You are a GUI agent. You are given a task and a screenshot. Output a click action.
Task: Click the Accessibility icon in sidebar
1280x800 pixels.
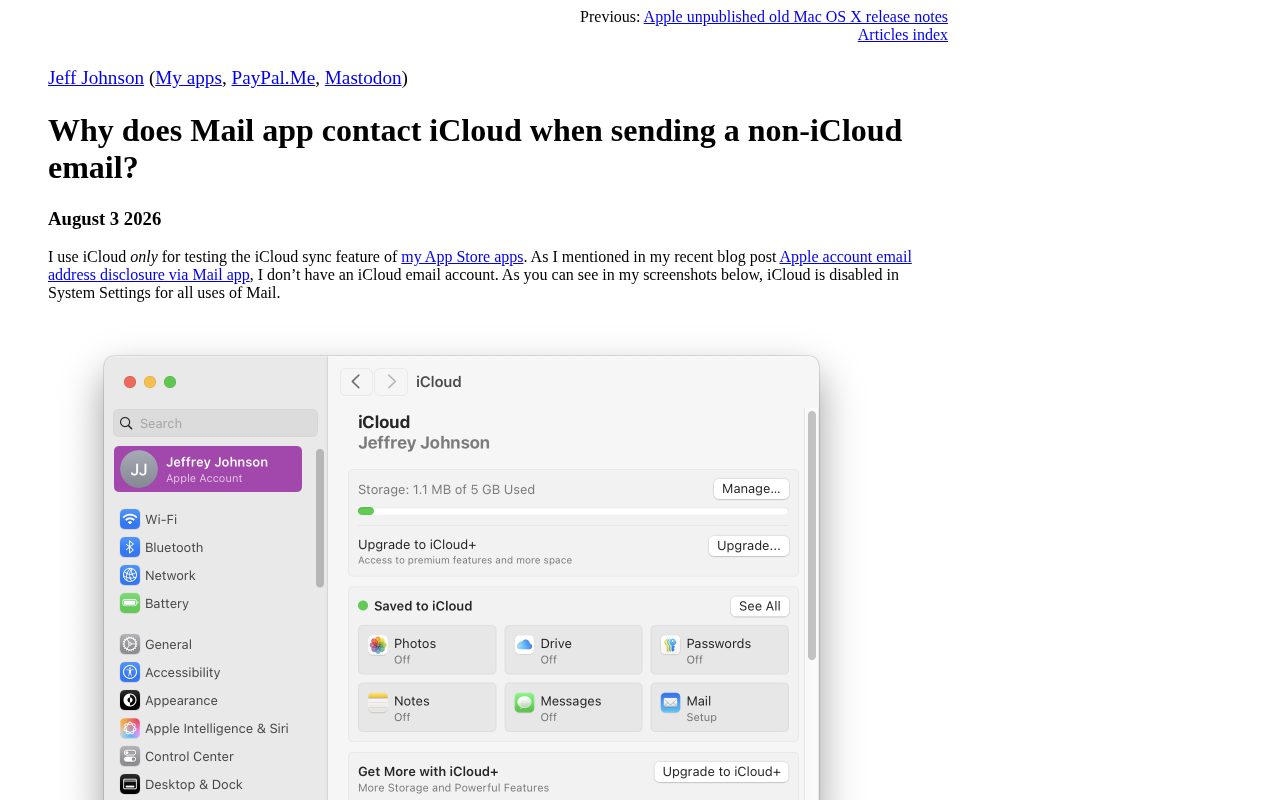tap(130, 672)
